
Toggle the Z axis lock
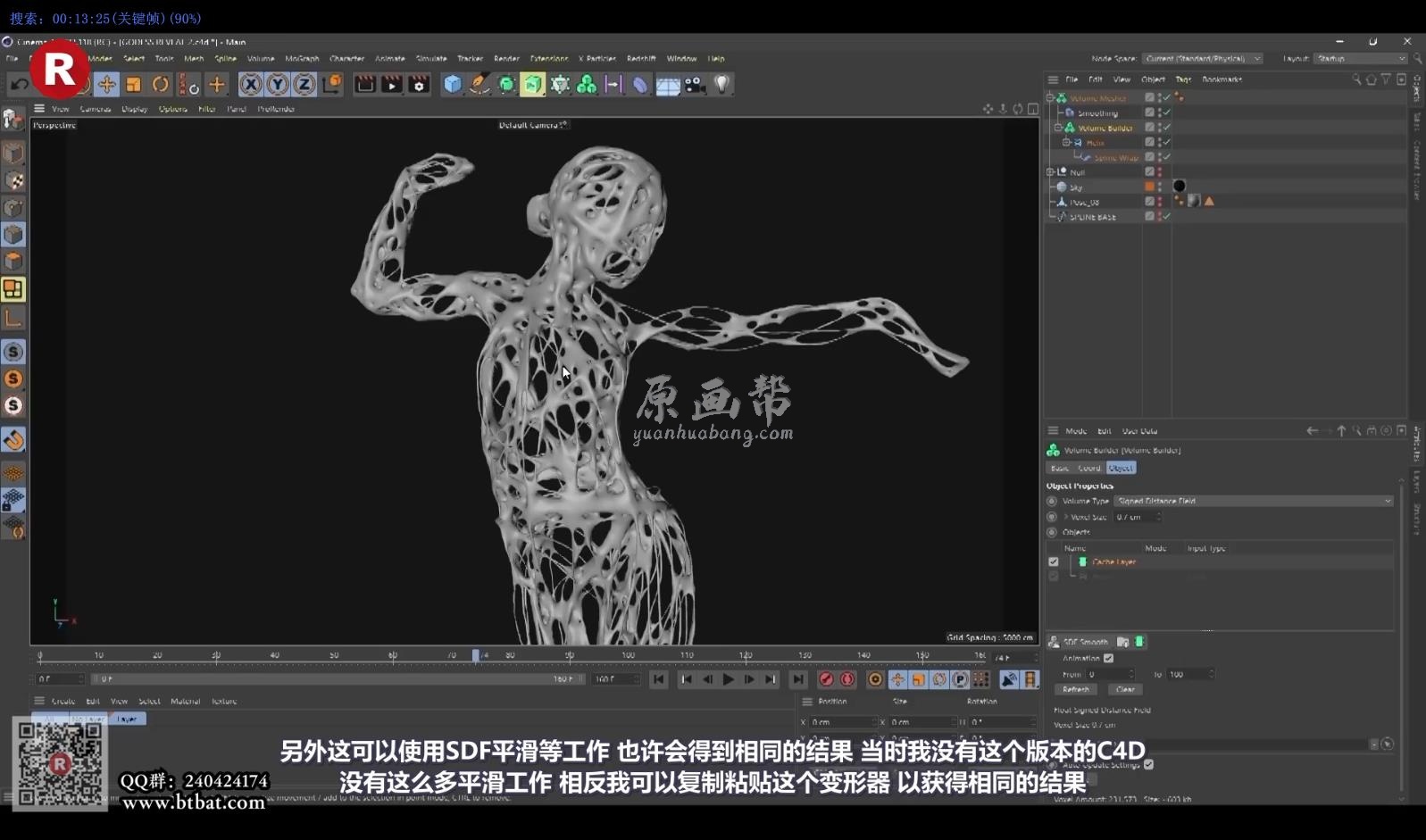pyautogui.click(x=304, y=84)
